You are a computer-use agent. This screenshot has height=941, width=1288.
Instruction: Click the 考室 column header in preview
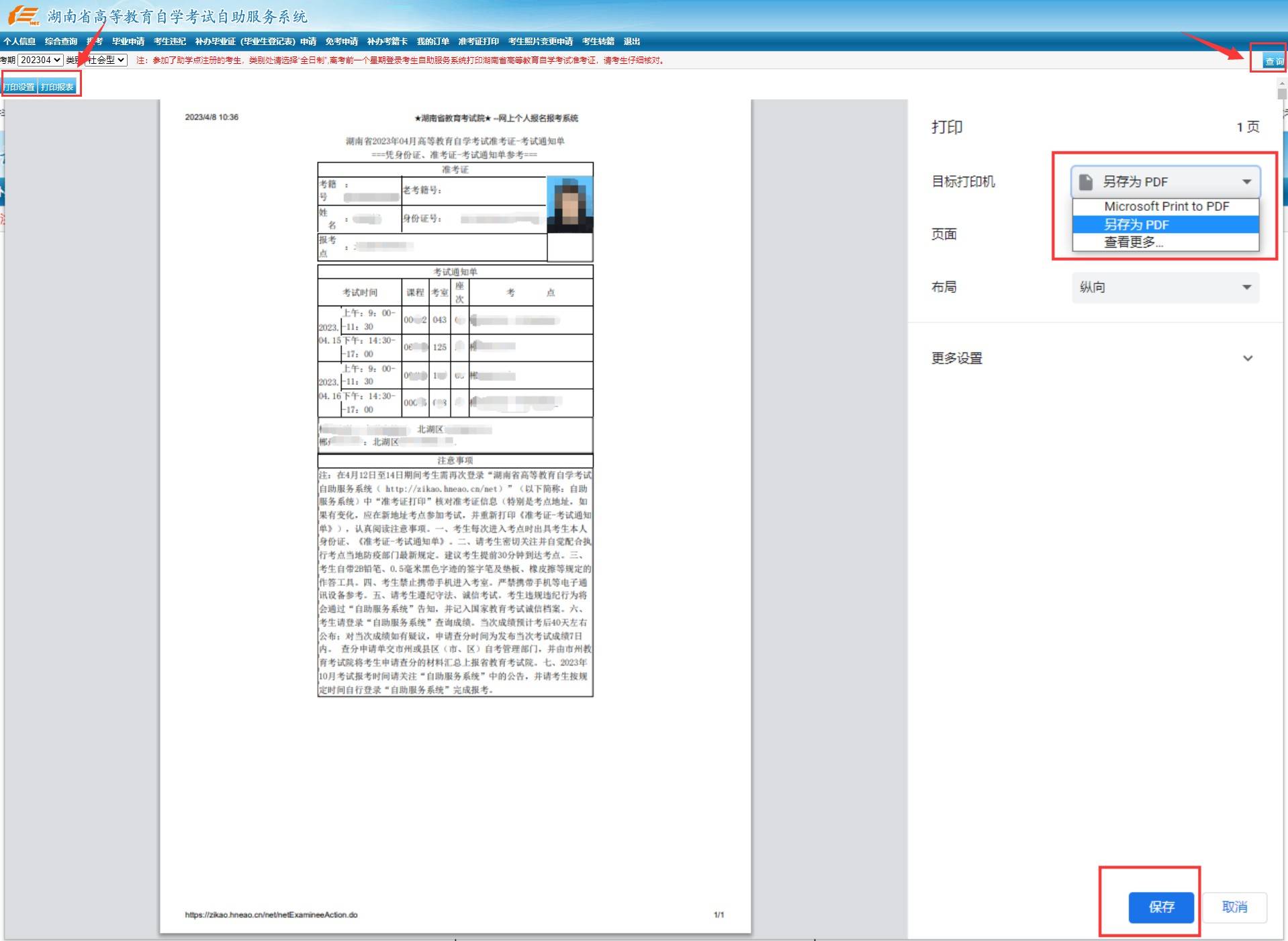(x=440, y=292)
